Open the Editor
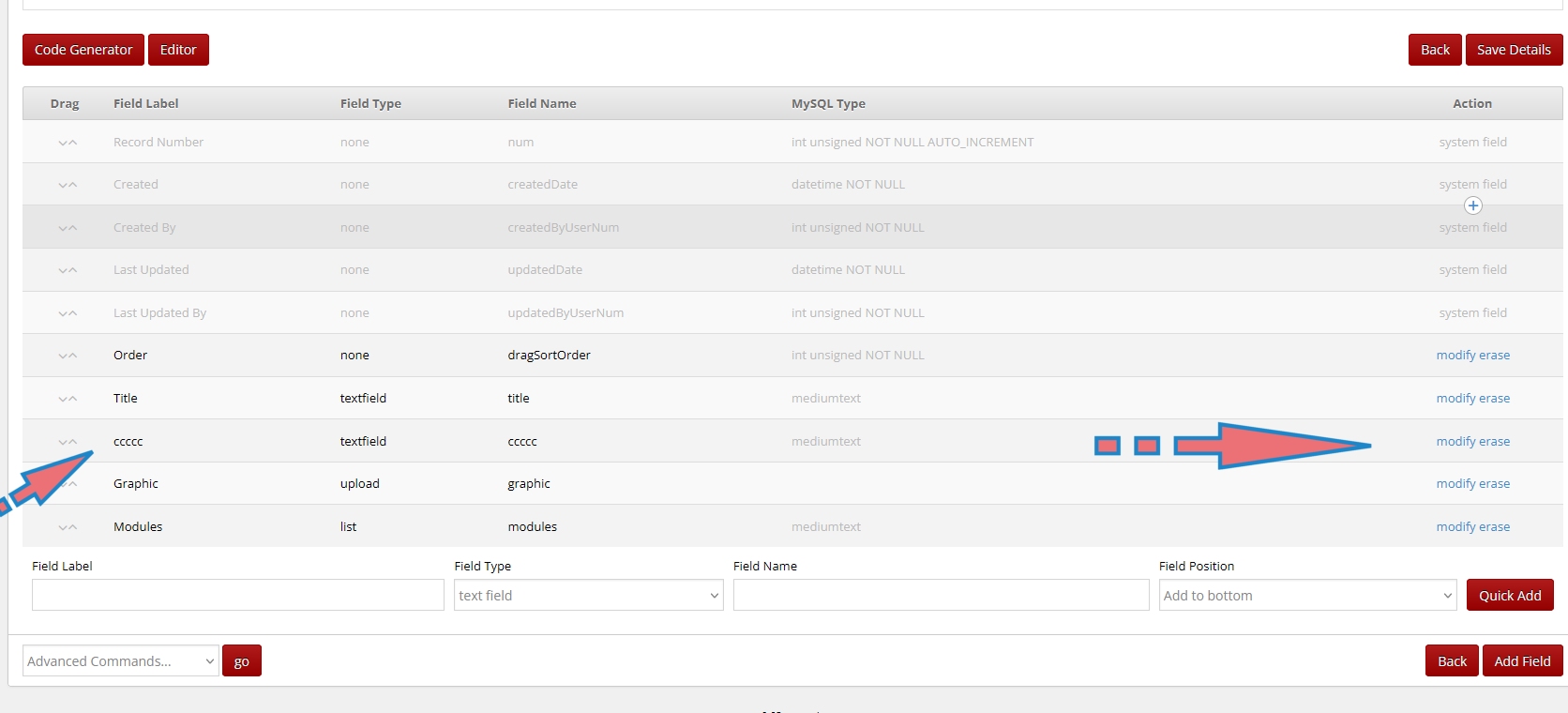Image resolution: width=1568 pixels, height=713 pixels. coord(178,50)
